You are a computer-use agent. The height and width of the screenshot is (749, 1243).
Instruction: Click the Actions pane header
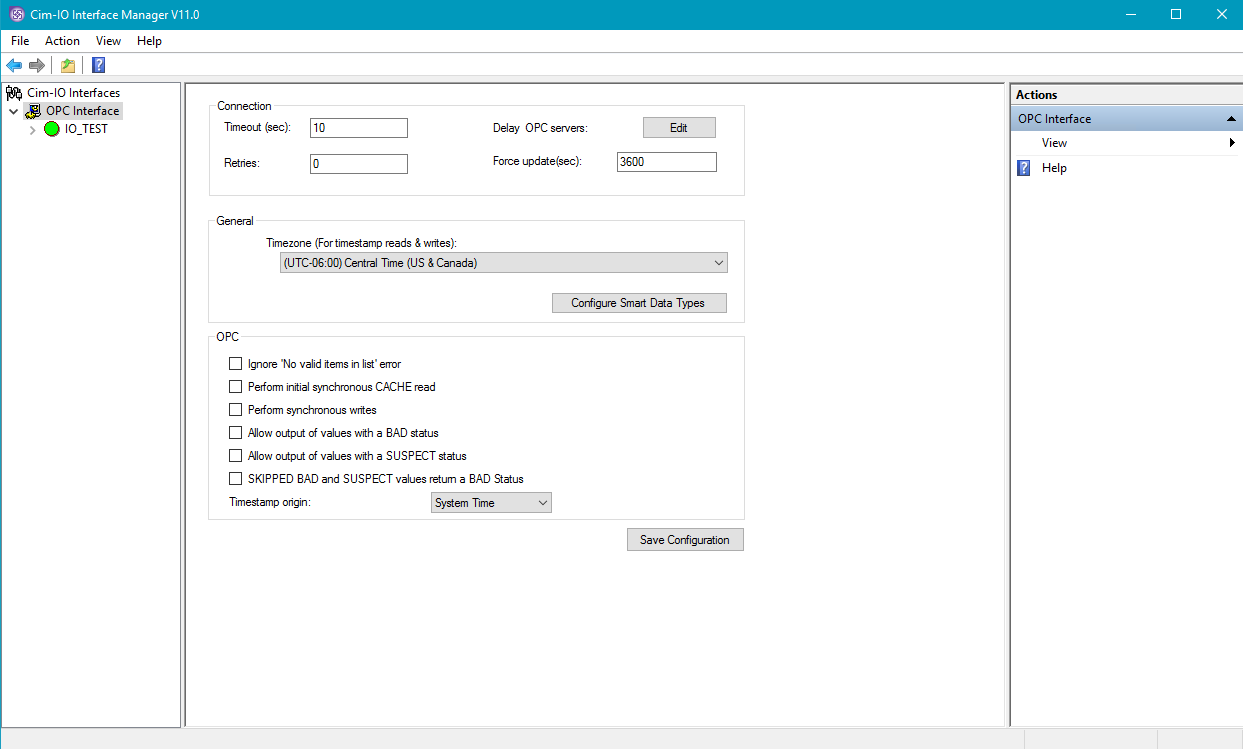coord(1126,95)
